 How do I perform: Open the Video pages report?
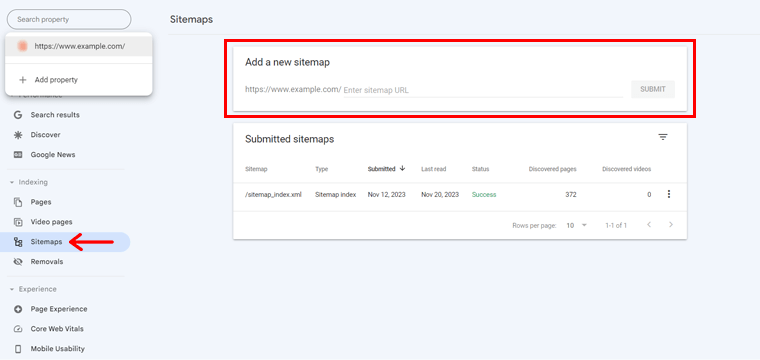pos(51,222)
